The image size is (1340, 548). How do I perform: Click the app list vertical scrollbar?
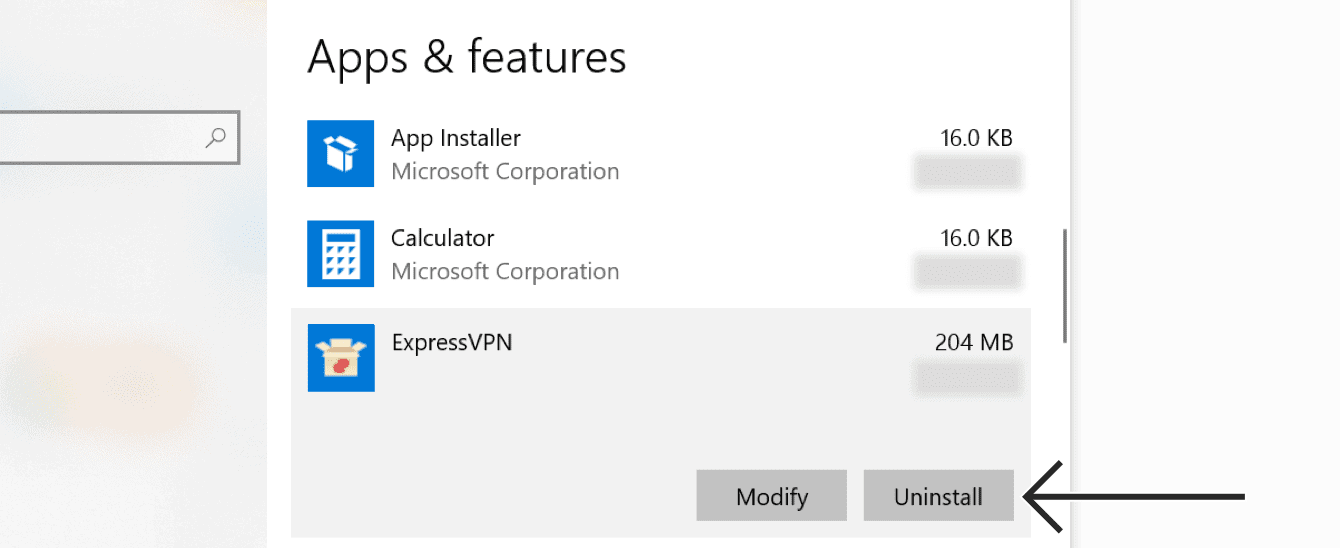(1065, 286)
